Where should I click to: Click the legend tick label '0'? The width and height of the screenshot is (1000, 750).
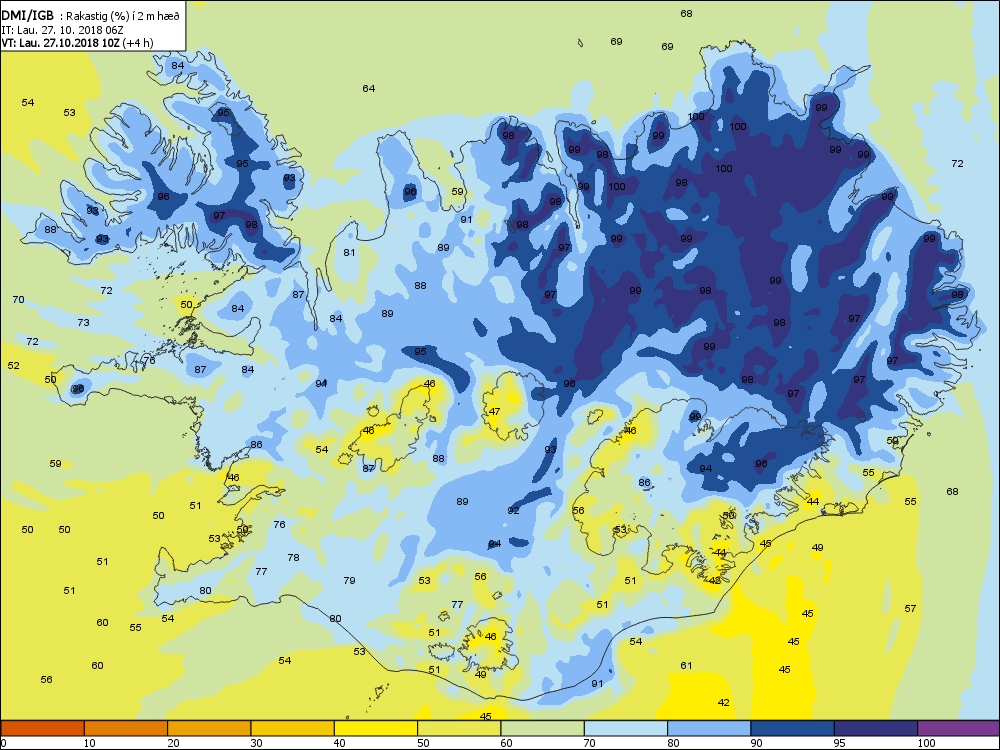[x=4, y=743]
